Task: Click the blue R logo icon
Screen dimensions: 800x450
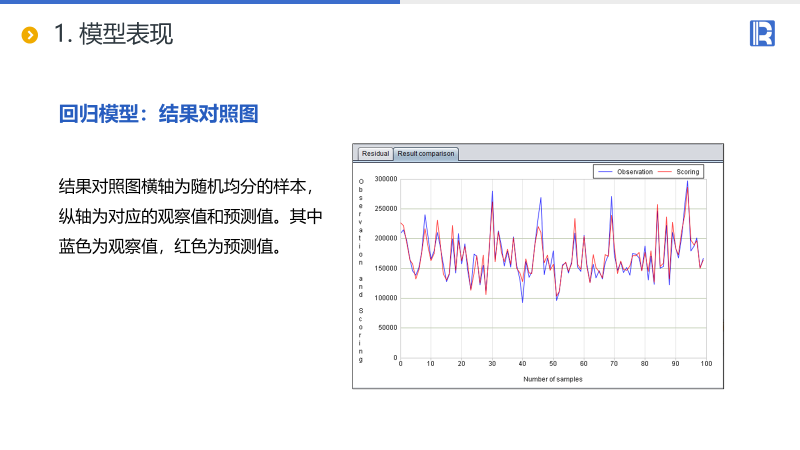Action: [x=762, y=33]
